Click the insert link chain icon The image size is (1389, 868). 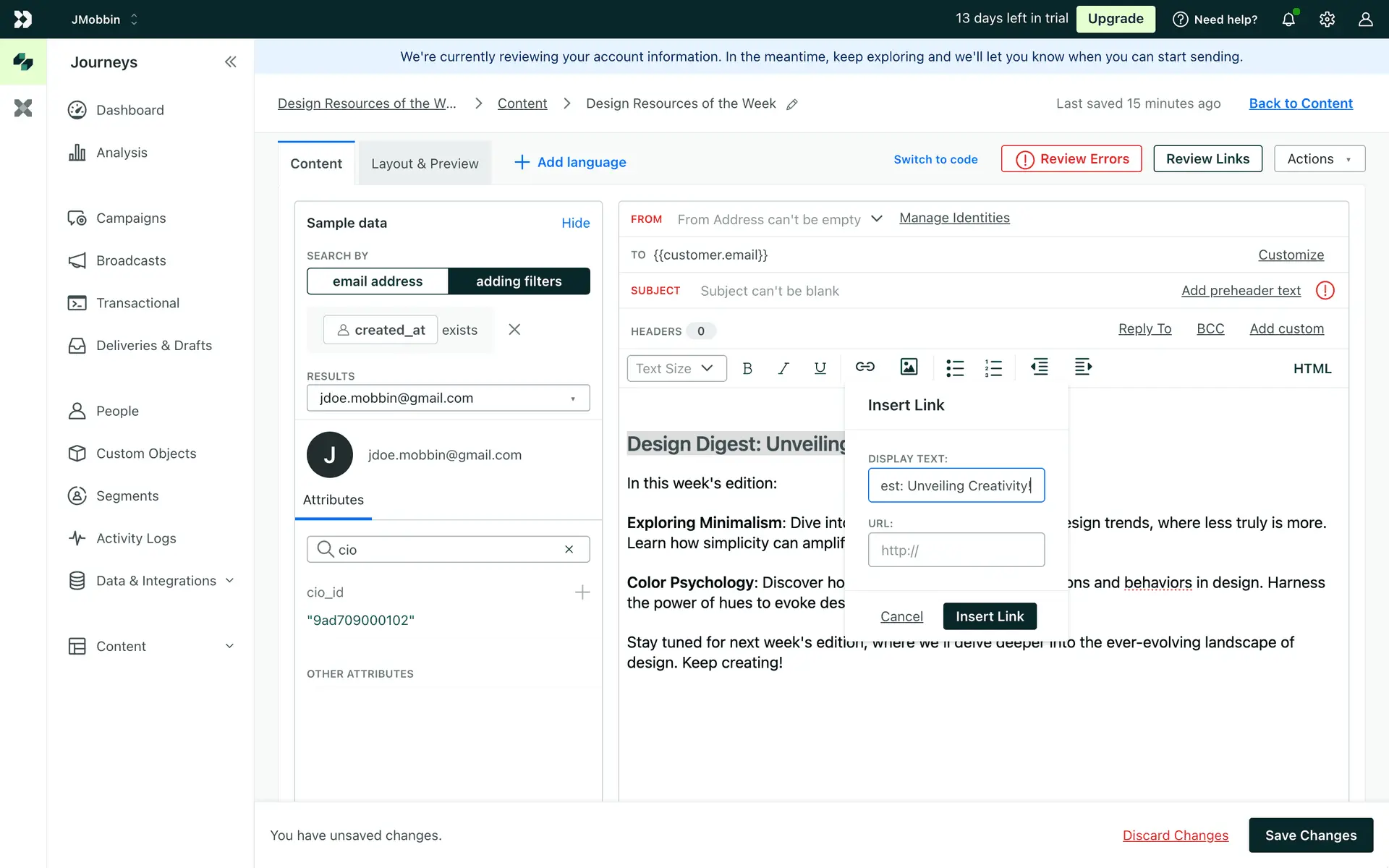865,367
